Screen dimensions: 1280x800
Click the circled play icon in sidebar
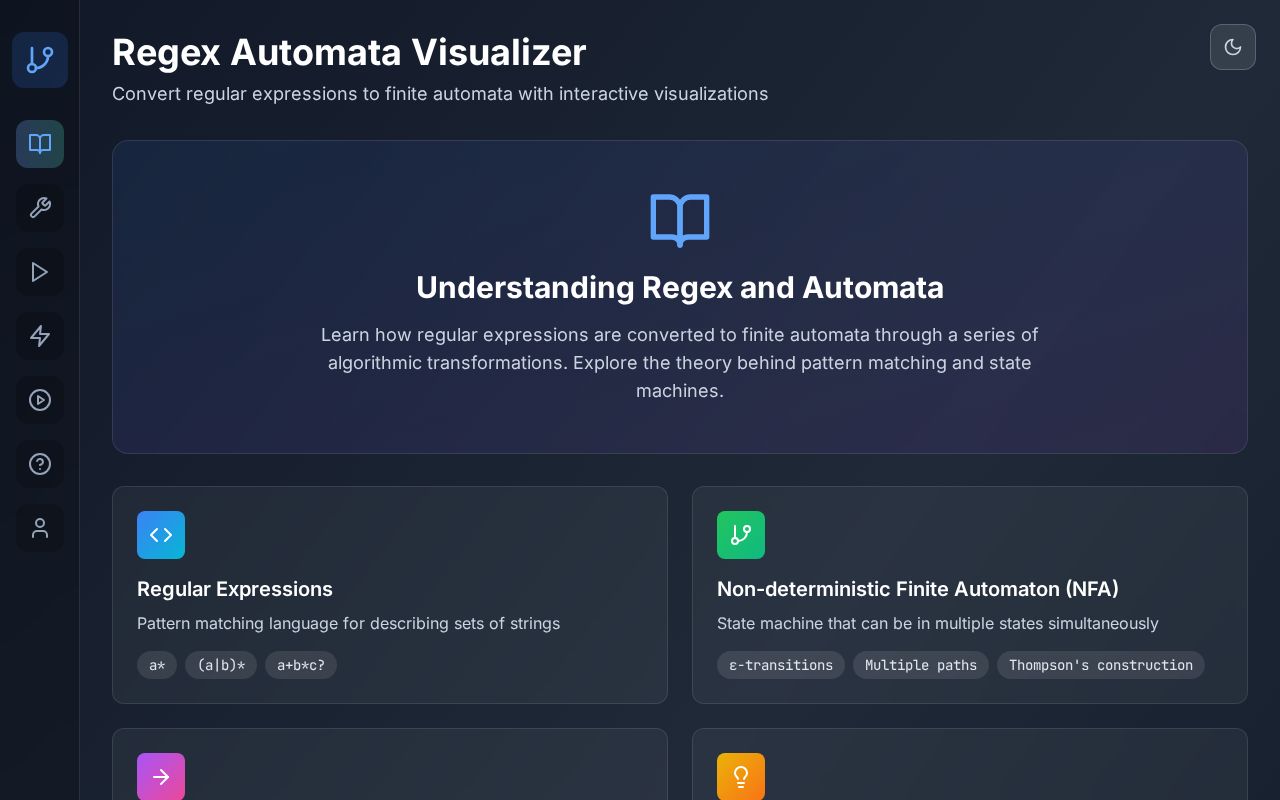coord(40,400)
